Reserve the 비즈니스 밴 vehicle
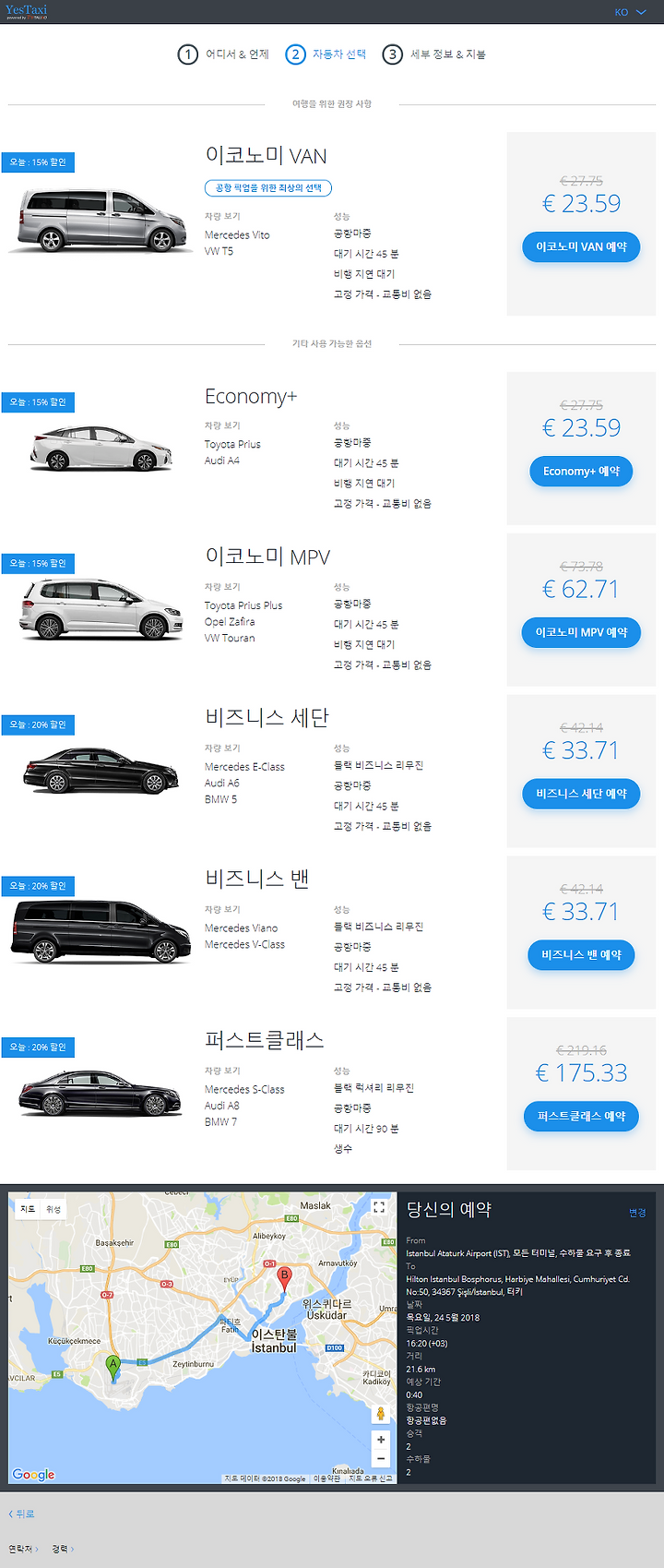The height and width of the screenshot is (1568, 664). click(581, 955)
